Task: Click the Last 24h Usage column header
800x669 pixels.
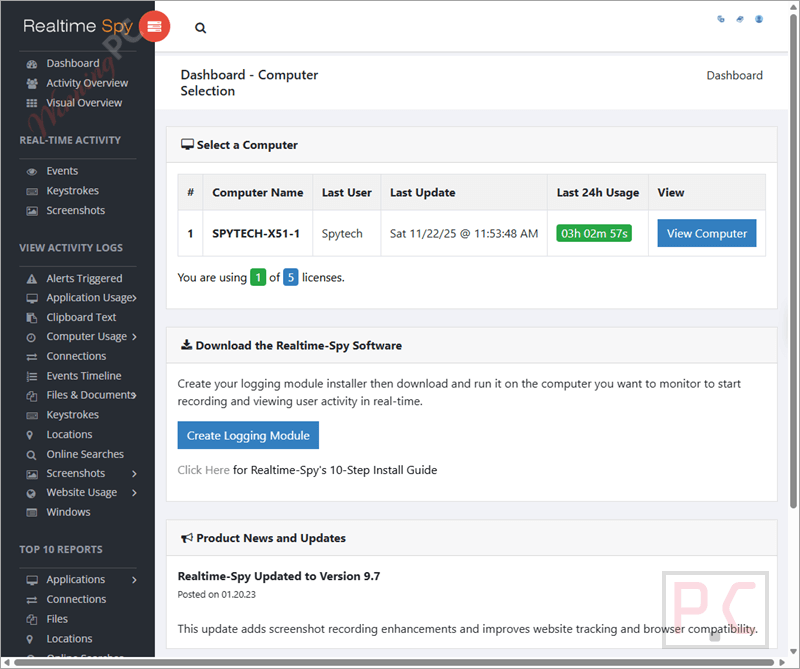Action: click(597, 193)
